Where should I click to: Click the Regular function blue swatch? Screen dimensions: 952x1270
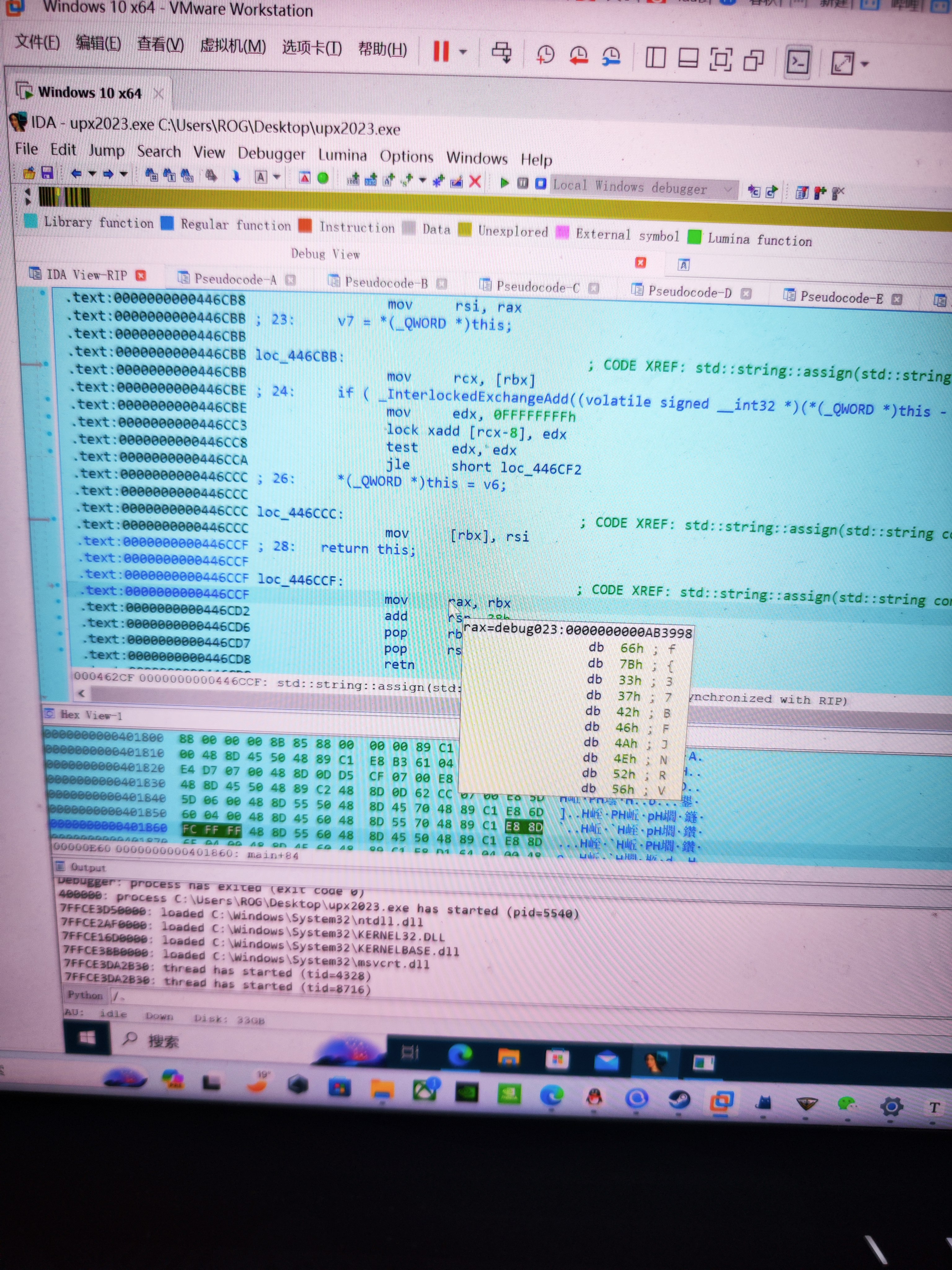pyautogui.click(x=167, y=223)
